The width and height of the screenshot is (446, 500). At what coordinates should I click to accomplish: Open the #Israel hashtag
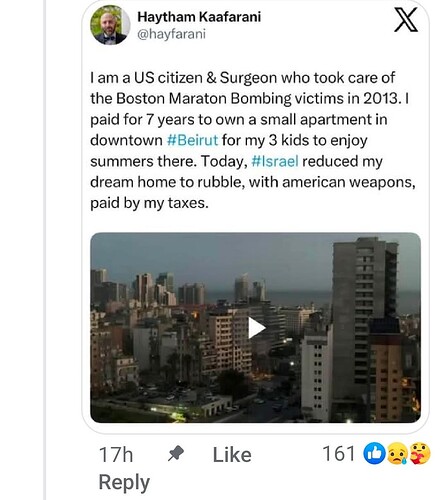tap(275, 161)
